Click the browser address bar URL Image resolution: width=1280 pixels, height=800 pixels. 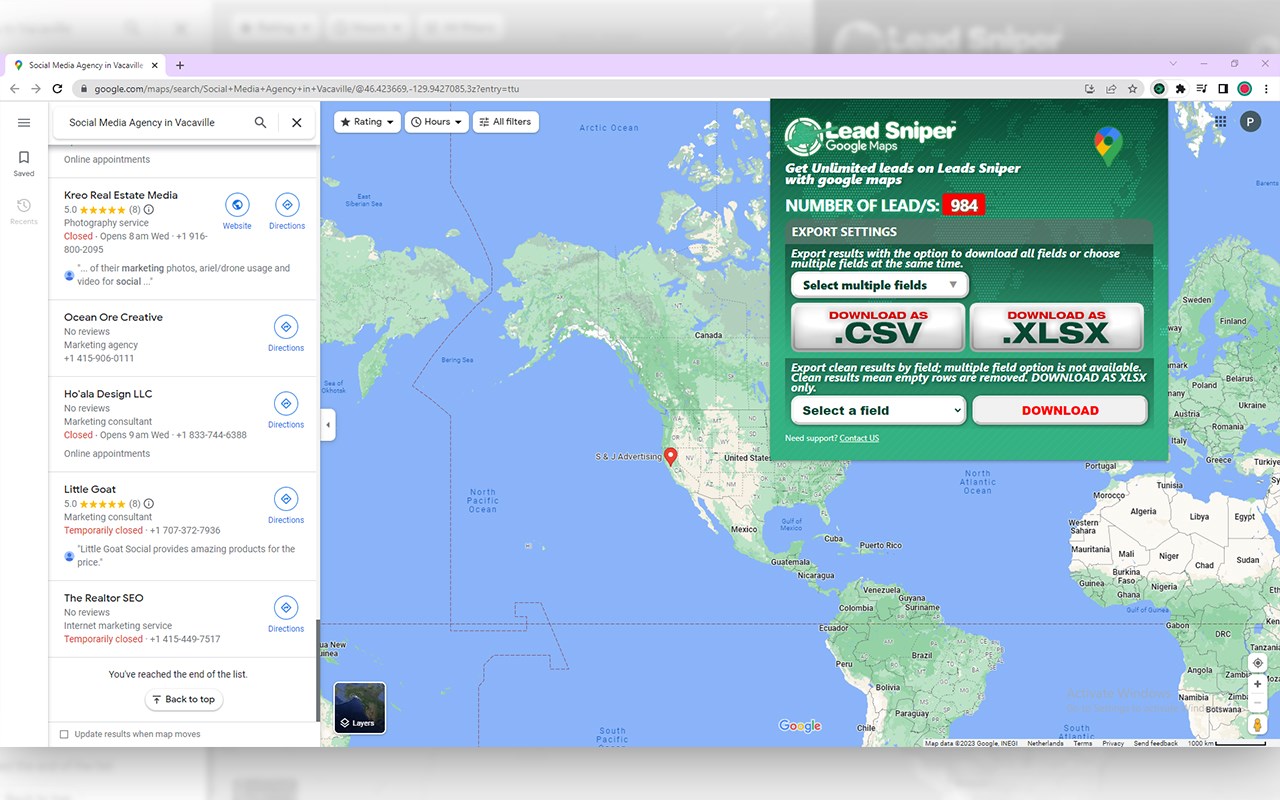[x=306, y=89]
